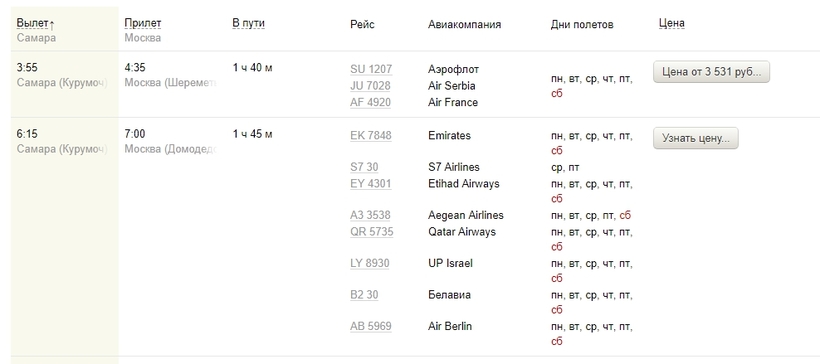Click the Air Berlin airline name
The image size is (820, 364).
(x=450, y=326)
